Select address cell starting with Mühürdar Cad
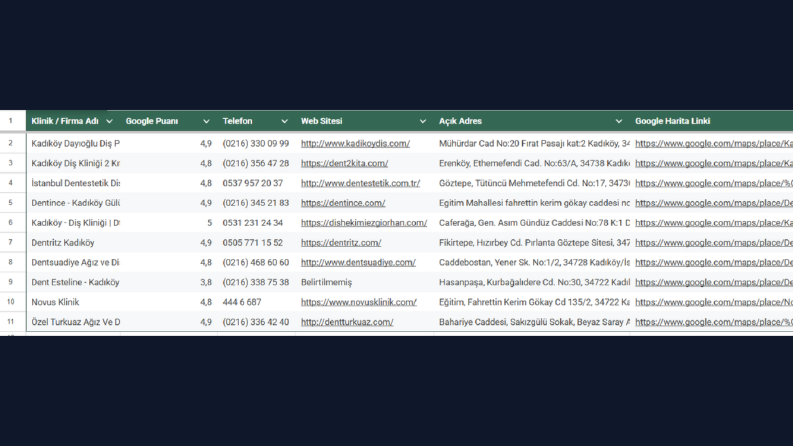Image resolution: width=793 pixels, height=446 pixels. pos(532,144)
